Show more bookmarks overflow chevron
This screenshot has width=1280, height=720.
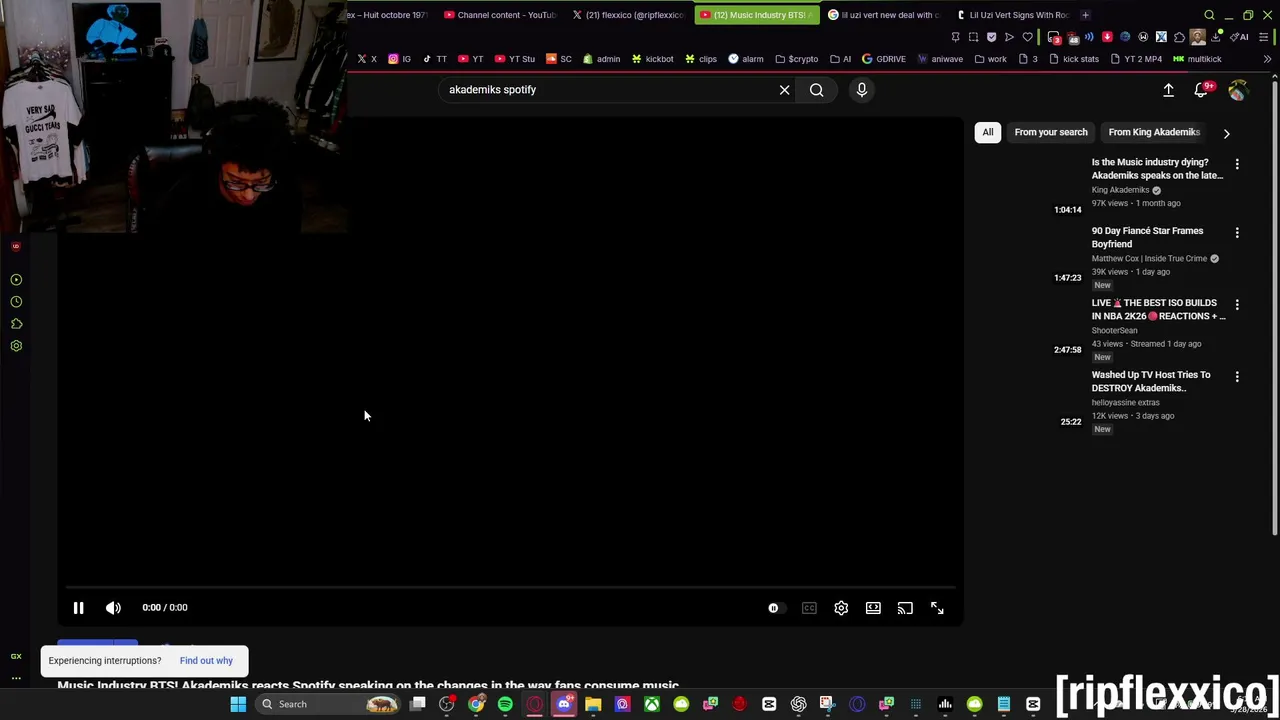[1267, 59]
